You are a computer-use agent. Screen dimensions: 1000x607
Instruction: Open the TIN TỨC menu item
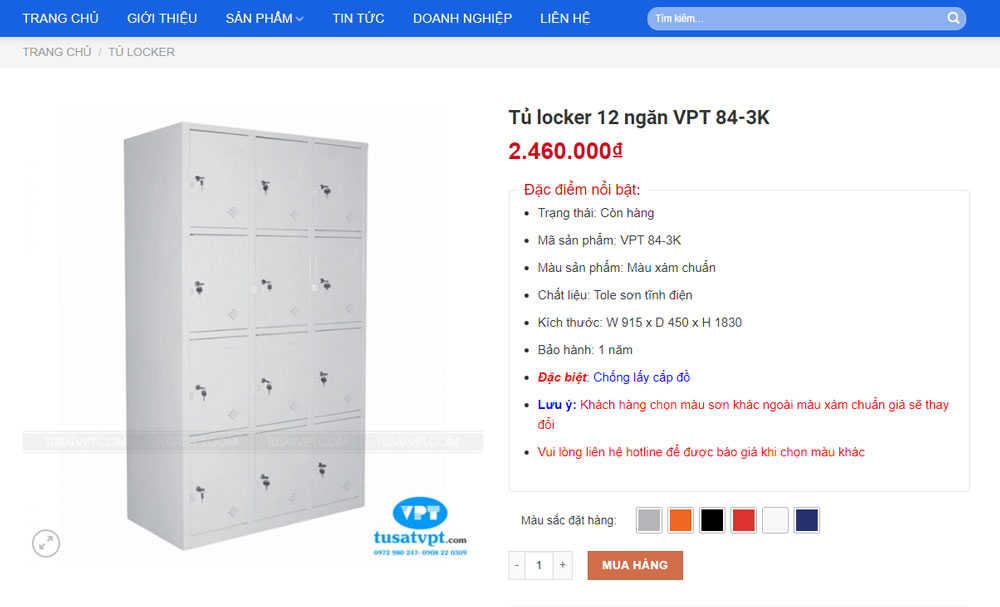pyautogui.click(x=358, y=18)
